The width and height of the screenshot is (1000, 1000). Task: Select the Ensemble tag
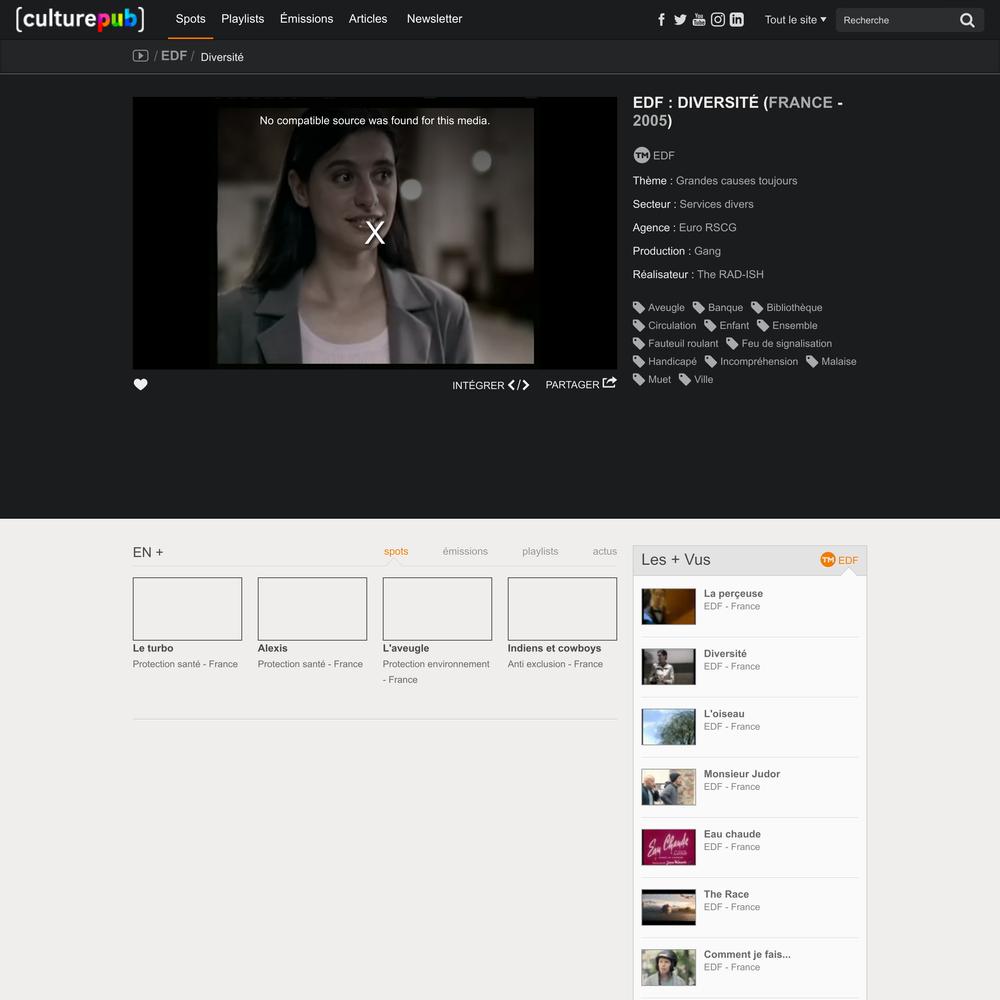click(788, 325)
